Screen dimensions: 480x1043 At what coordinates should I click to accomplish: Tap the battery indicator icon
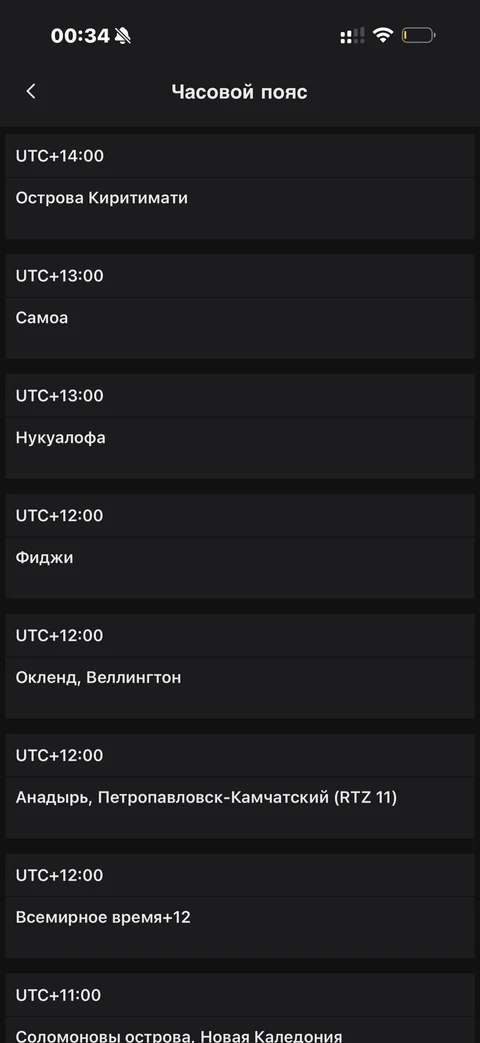pos(418,35)
